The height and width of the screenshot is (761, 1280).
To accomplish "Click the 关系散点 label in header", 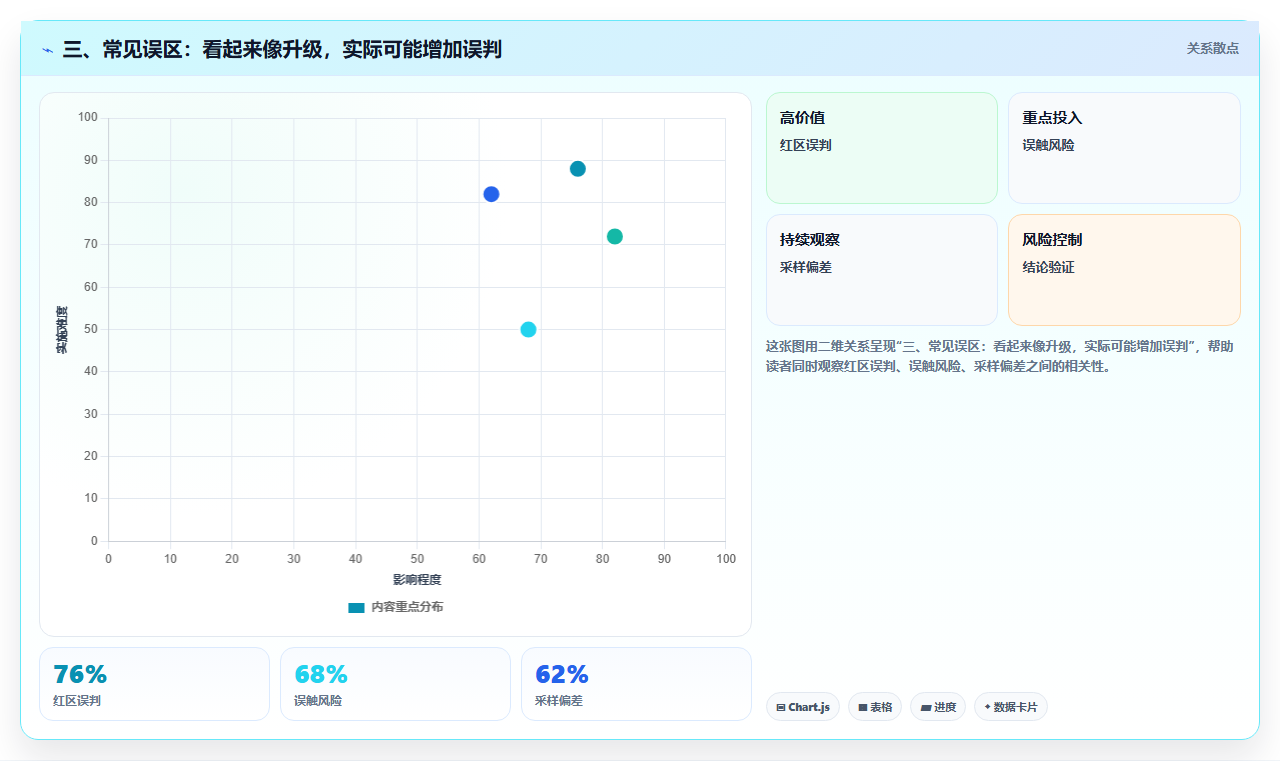I will 1213,48.
